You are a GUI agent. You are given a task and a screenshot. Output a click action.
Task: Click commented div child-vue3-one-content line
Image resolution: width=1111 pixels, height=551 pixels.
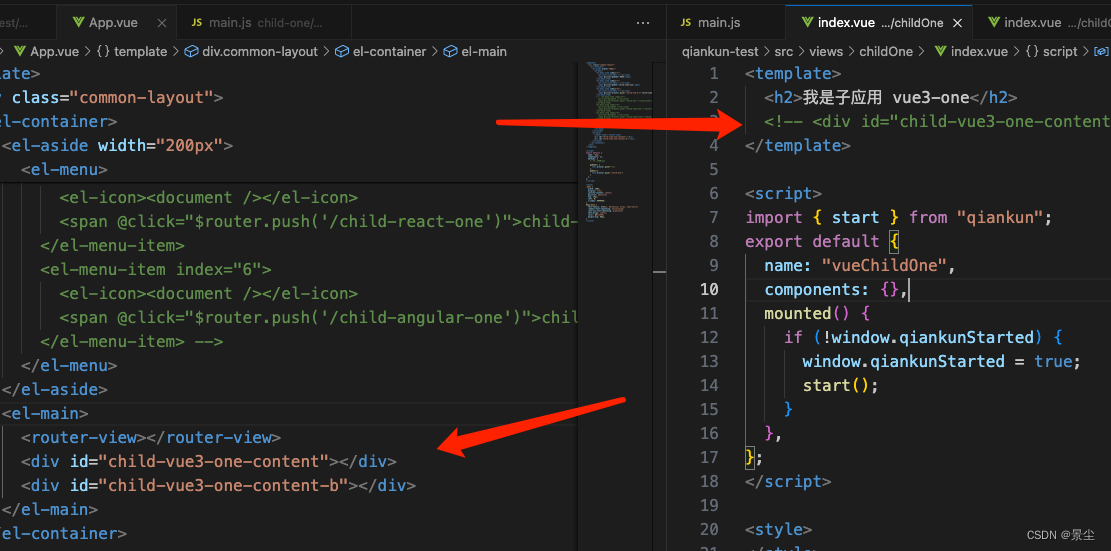(x=937, y=121)
